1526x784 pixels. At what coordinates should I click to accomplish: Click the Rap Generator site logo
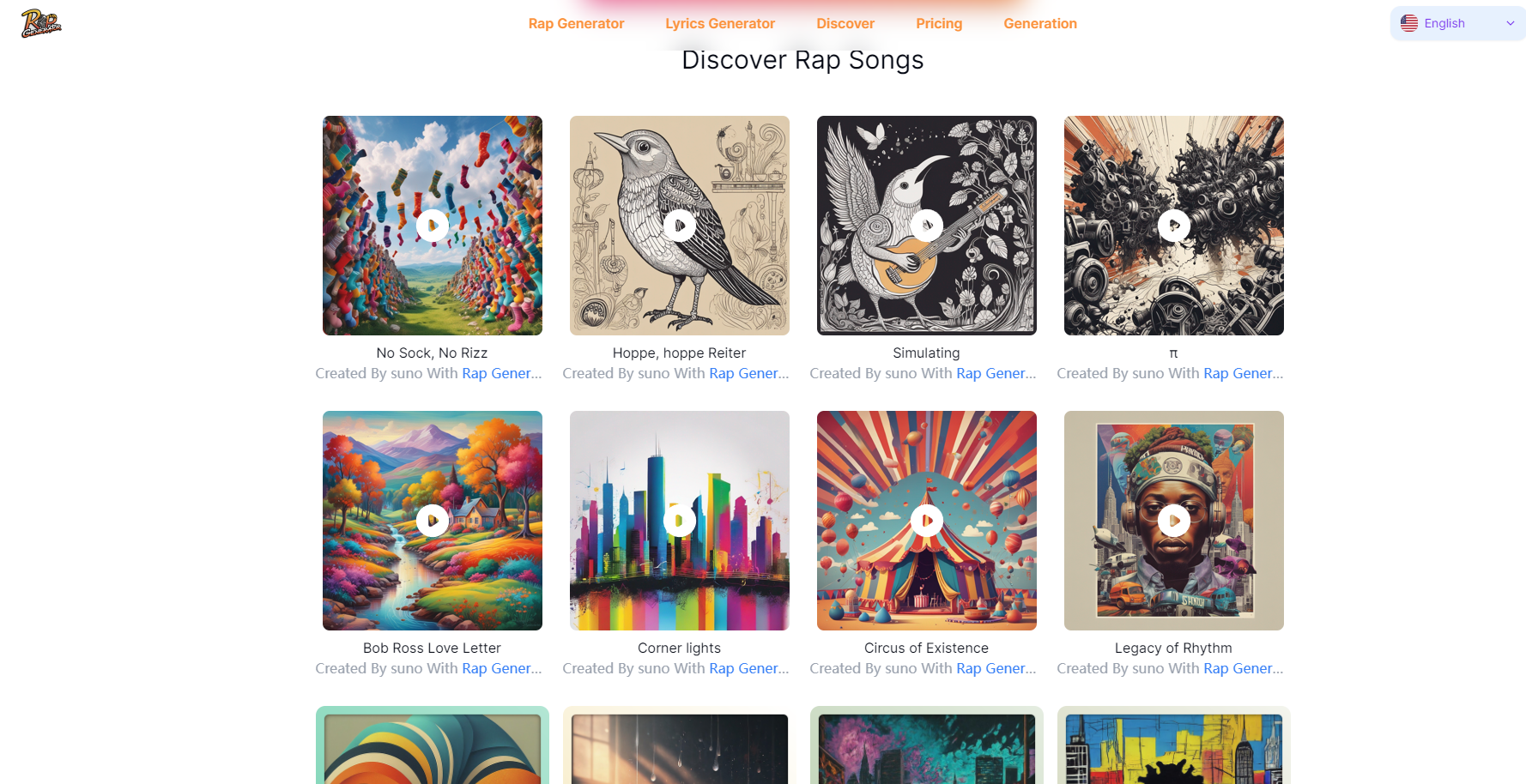coord(39,23)
